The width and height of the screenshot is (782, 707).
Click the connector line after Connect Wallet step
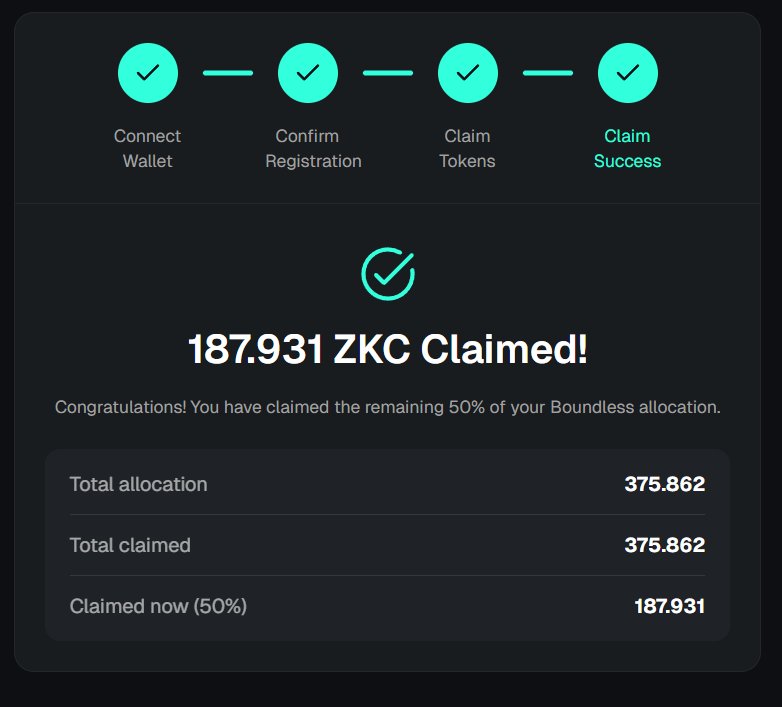pos(228,73)
